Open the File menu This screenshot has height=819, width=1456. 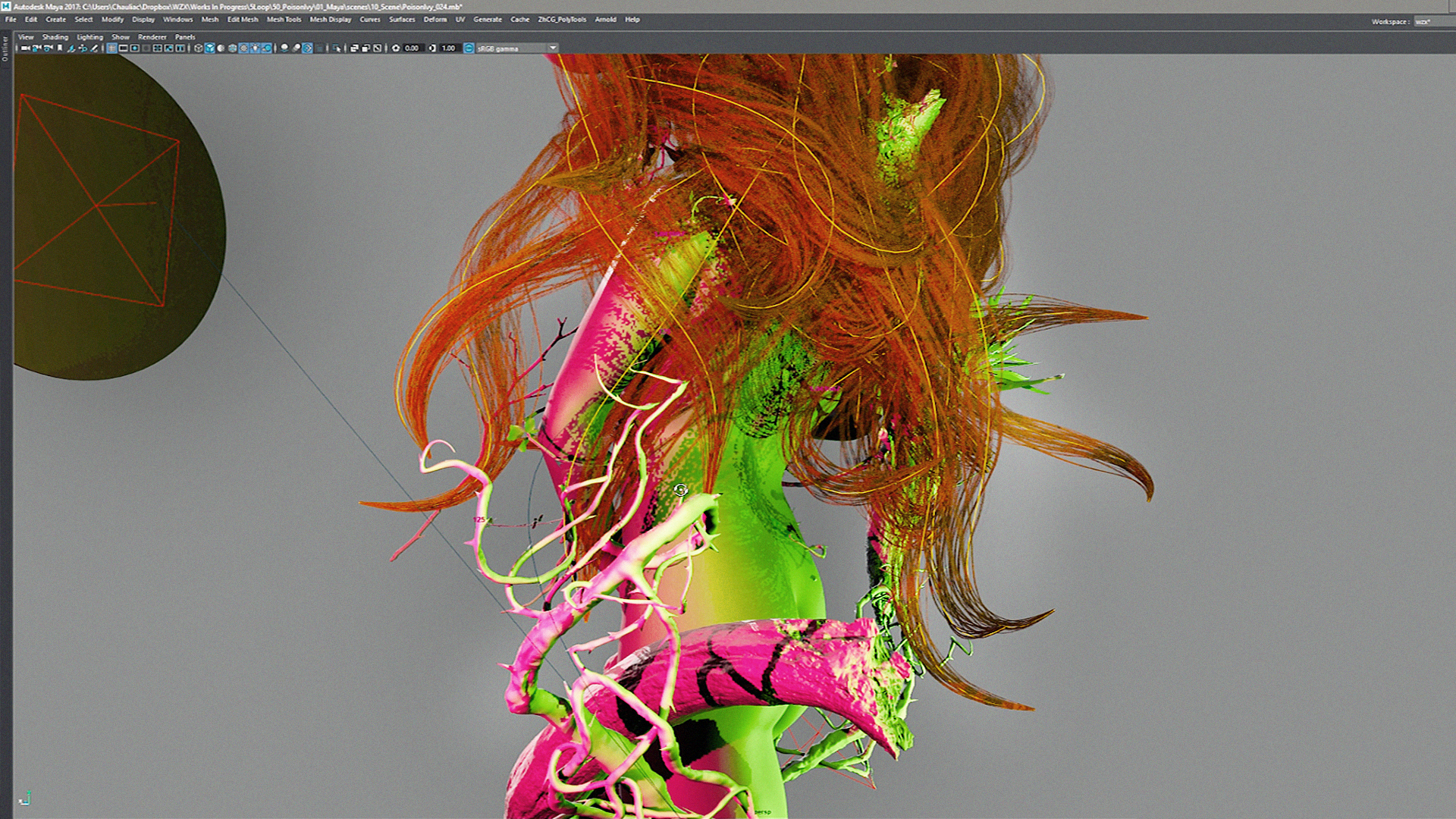click(x=11, y=20)
